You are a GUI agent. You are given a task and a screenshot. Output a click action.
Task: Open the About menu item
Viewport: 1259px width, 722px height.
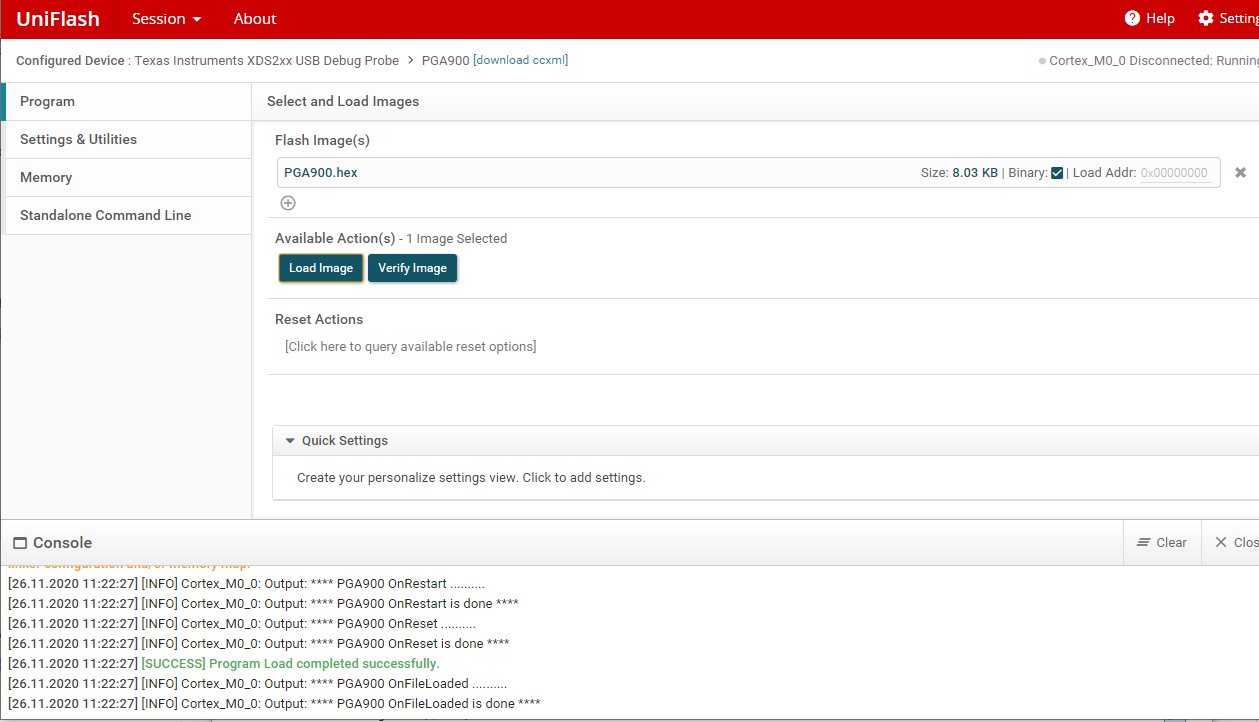click(255, 19)
